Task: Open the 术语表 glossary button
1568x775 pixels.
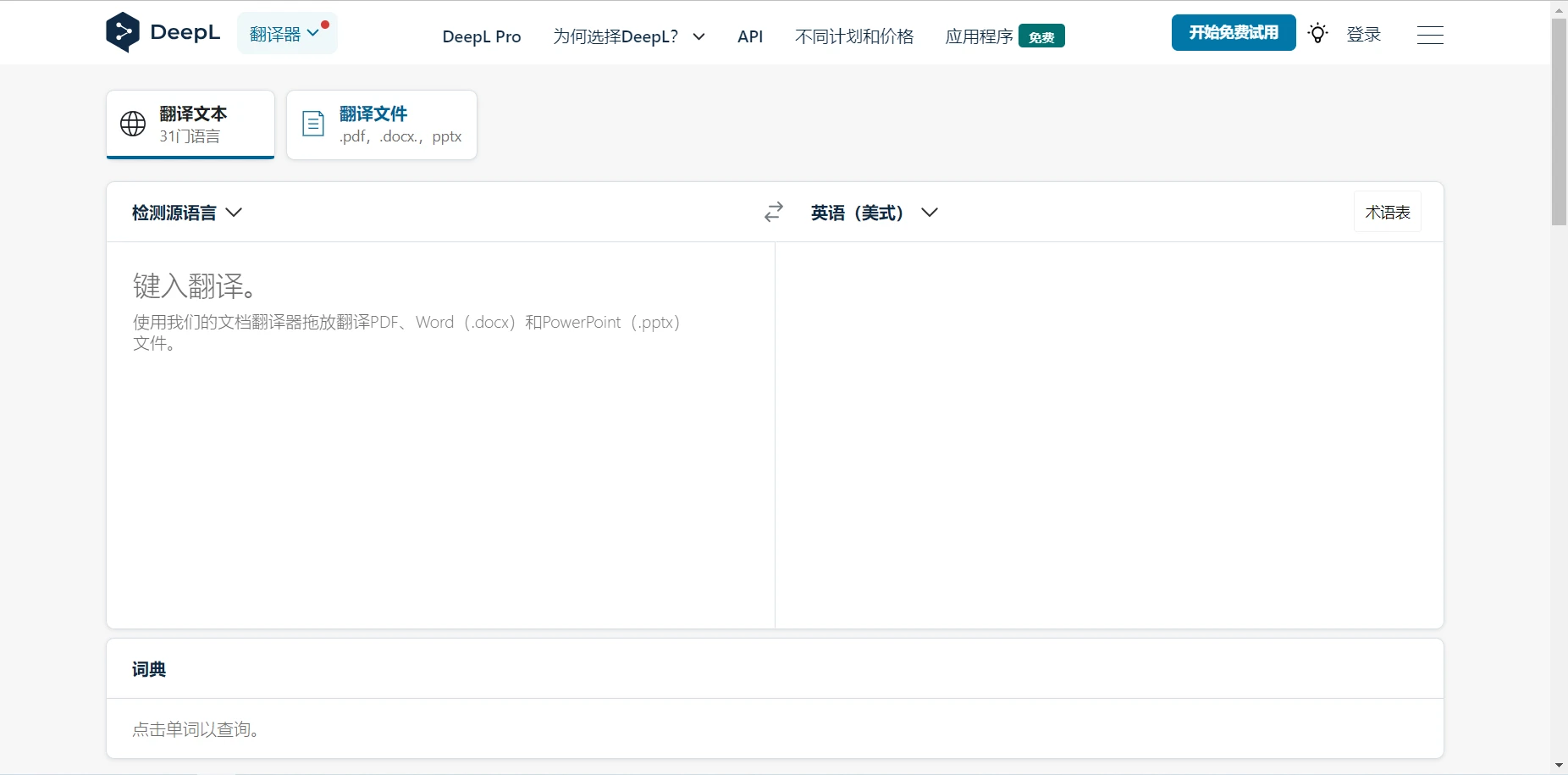Action: pyautogui.click(x=1387, y=213)
